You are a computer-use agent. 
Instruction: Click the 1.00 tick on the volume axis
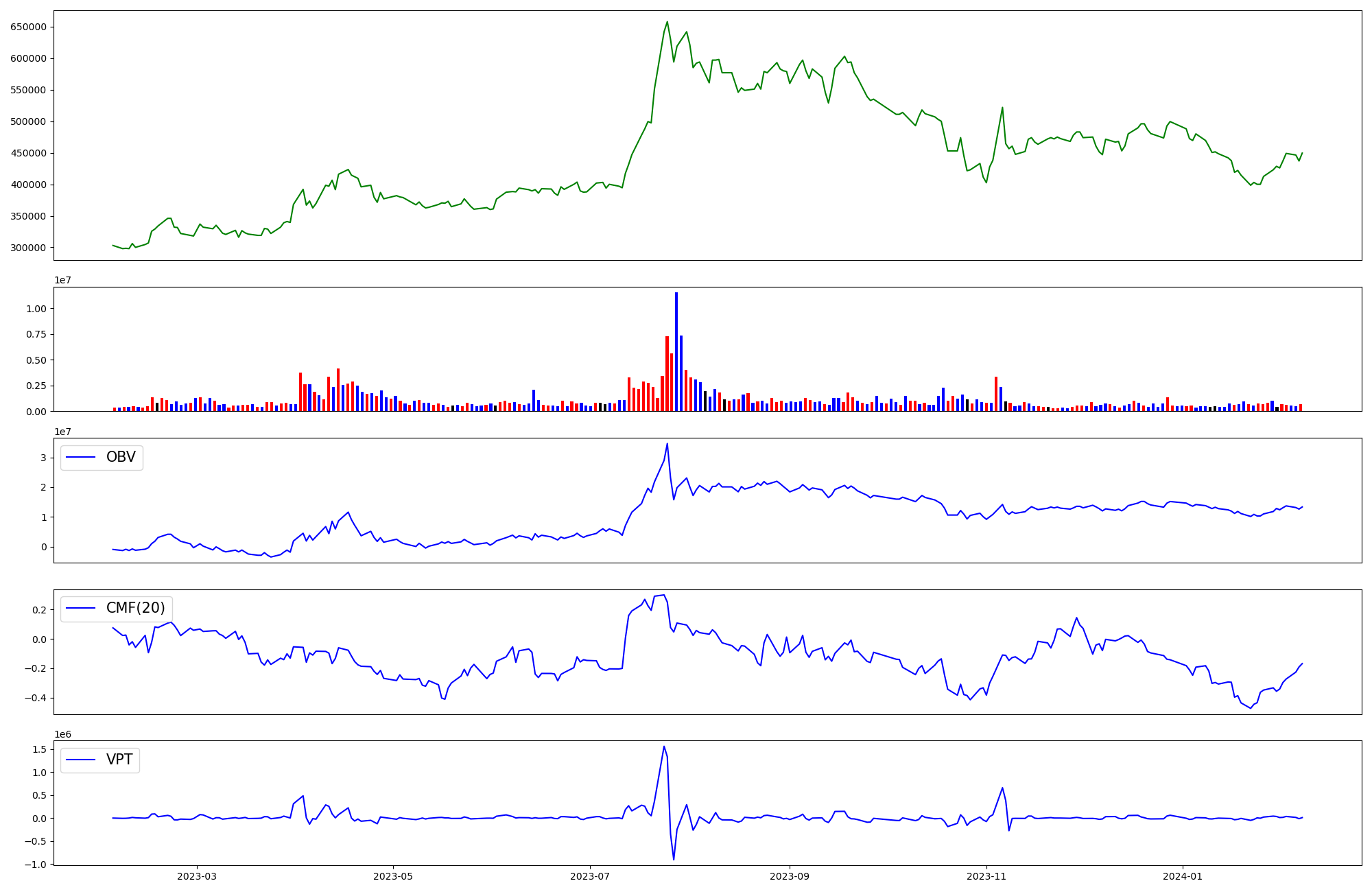pyautogui.click(x=36, y=309)
